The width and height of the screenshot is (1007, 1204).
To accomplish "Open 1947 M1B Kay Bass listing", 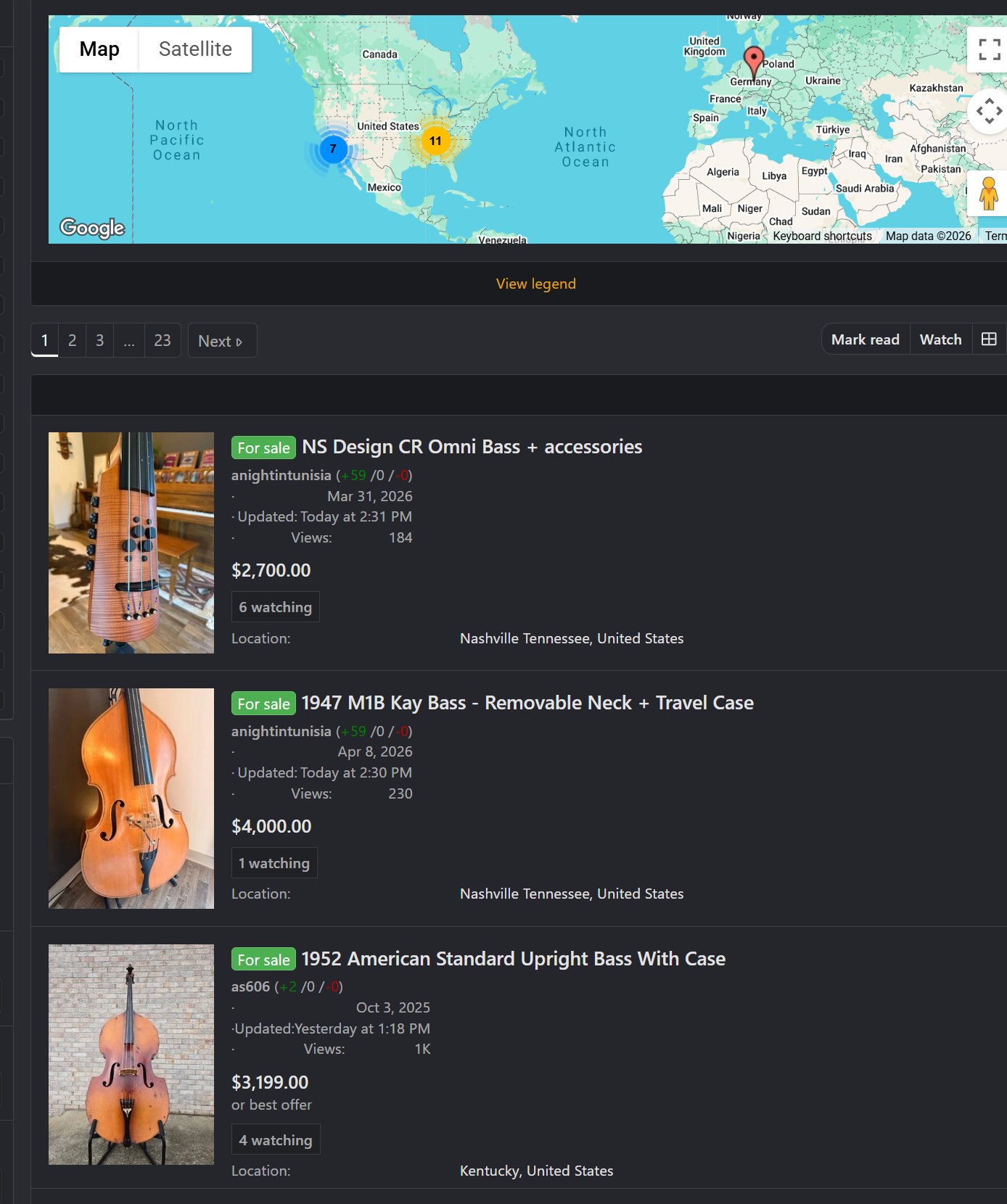I will point(527,703).
